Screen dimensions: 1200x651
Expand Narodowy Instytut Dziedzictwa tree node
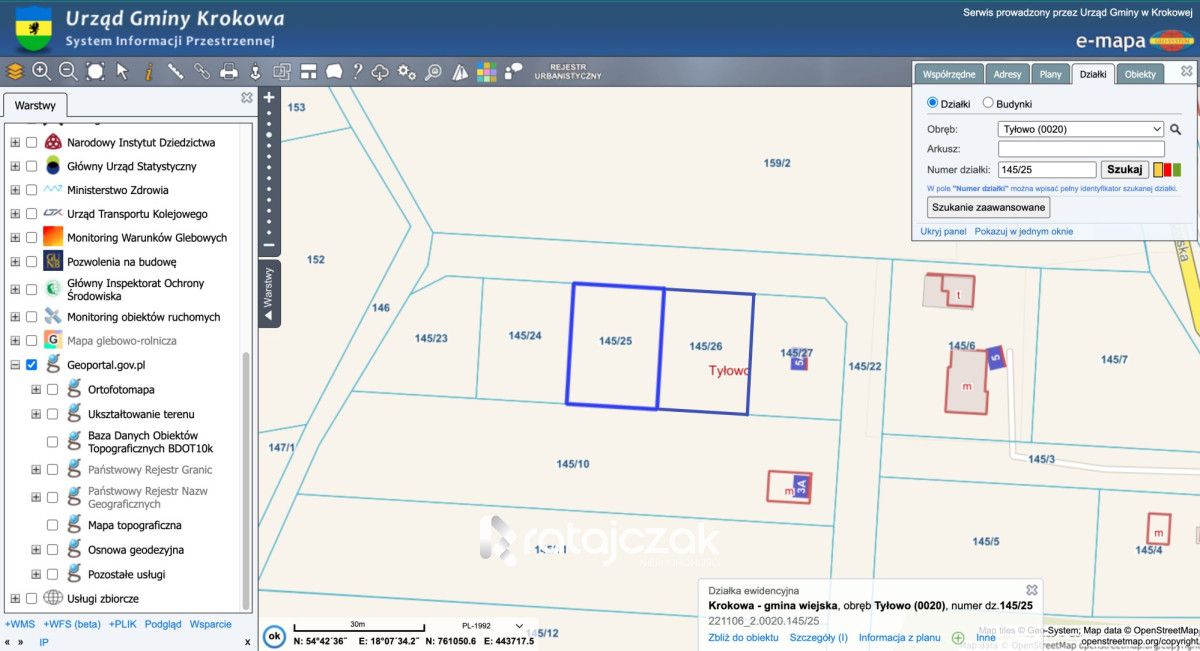(x=15, y=143)
